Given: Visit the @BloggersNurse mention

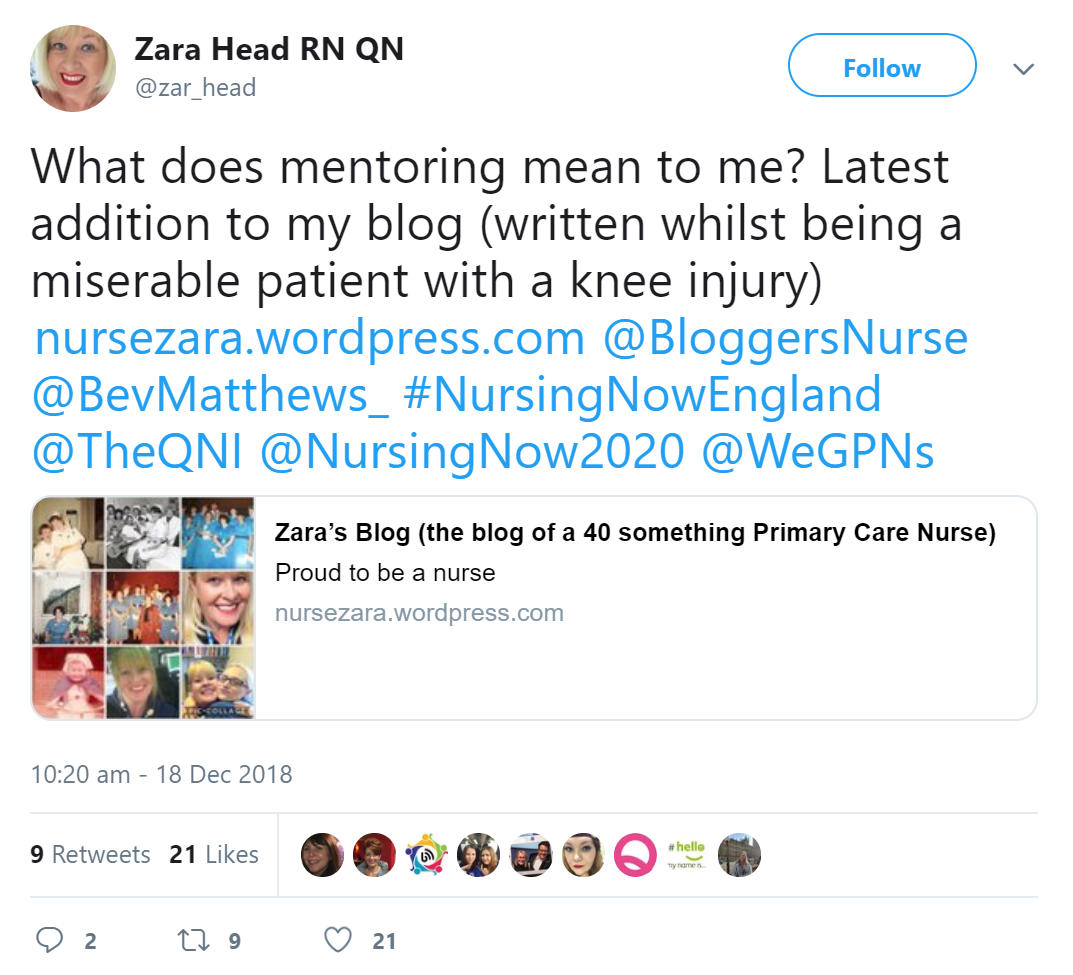Looking at the screenshot, I should tap(785, 338).
